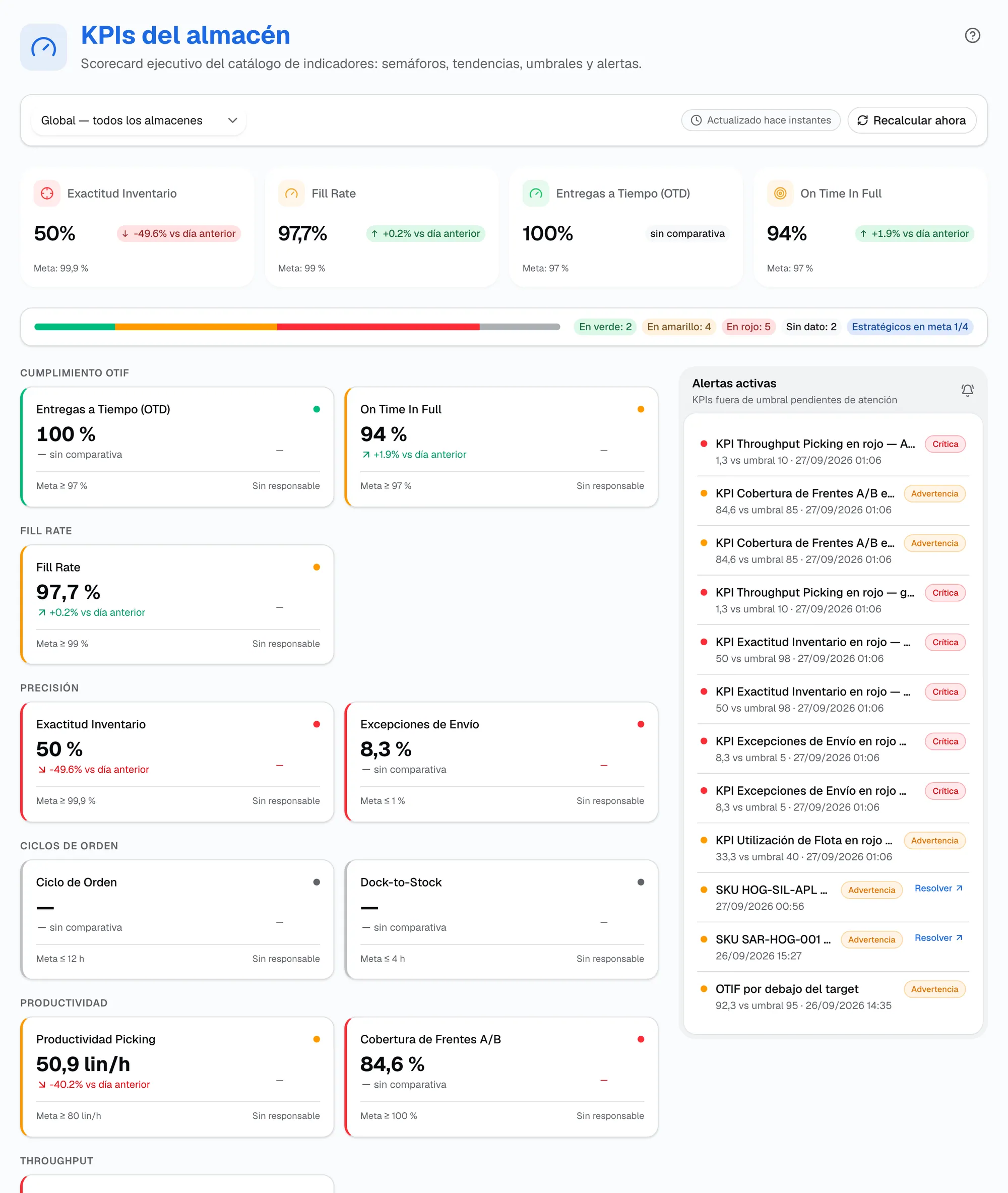Open the Fill Rate 97,7 % card
This screenshot has width=1008, height=1193.
177,604
